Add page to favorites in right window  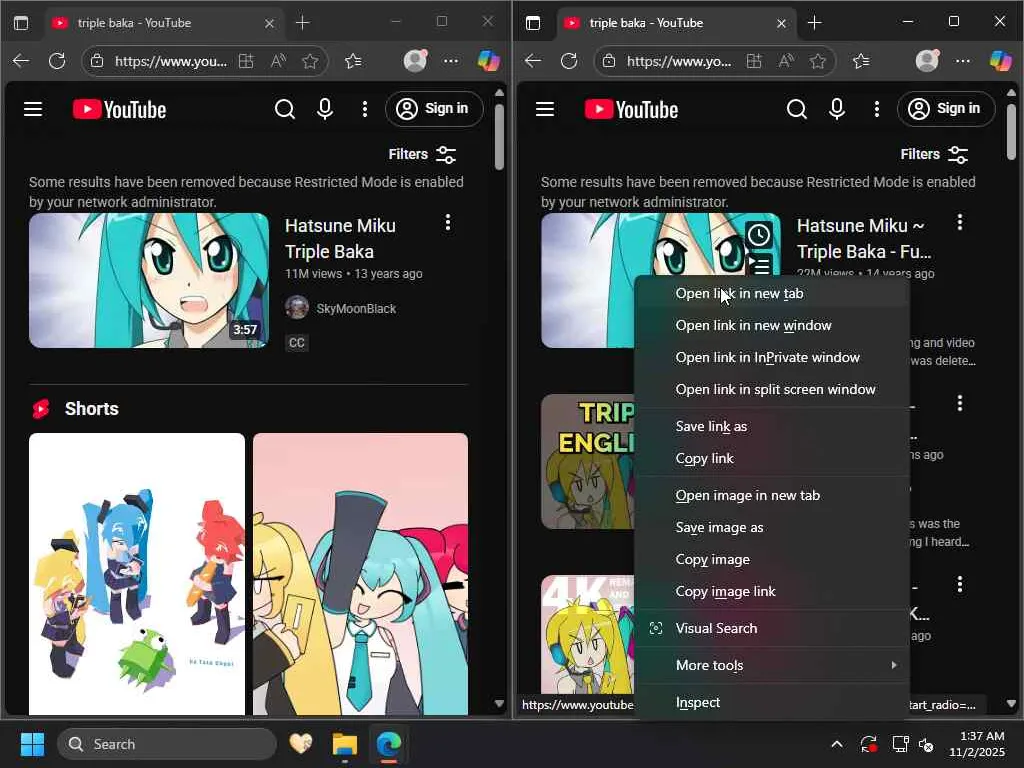pos(818,61)
